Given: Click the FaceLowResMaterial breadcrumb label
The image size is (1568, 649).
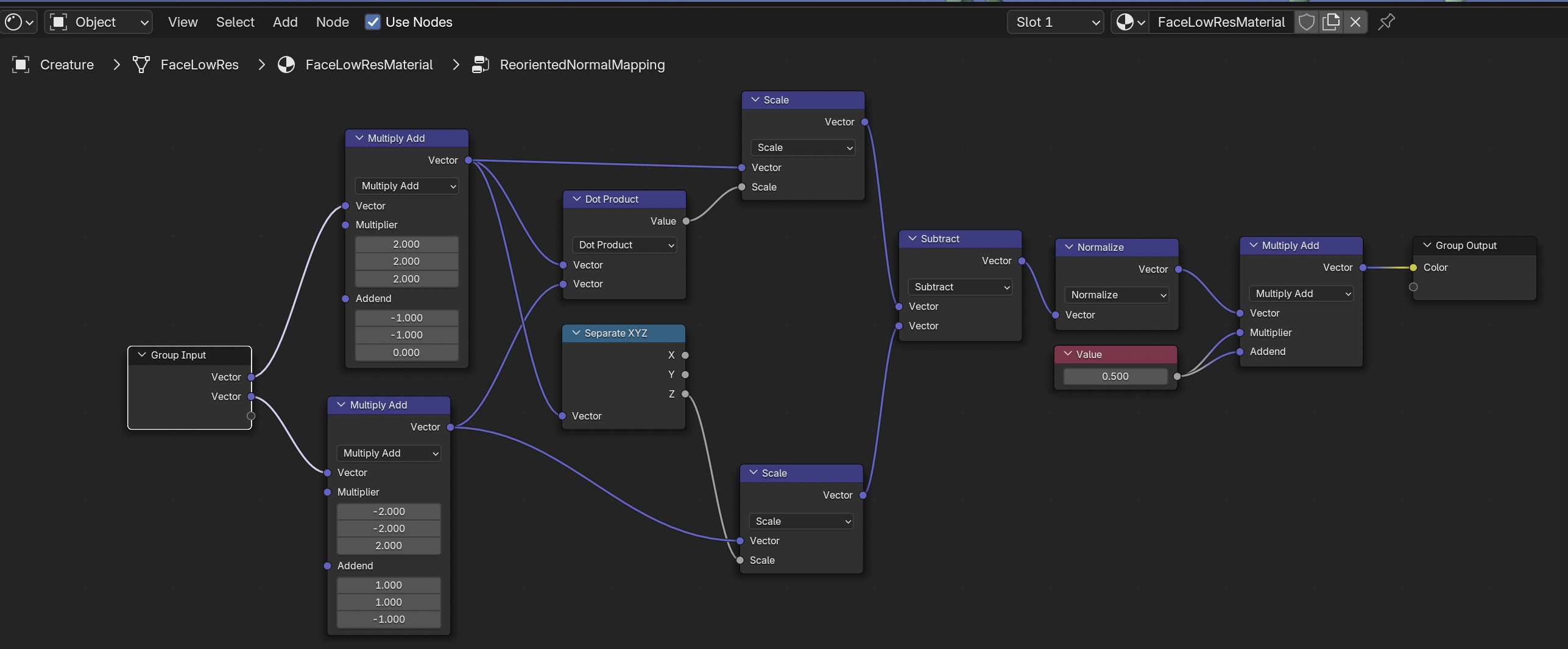Looking at the screenshot, I should point(369,65).
